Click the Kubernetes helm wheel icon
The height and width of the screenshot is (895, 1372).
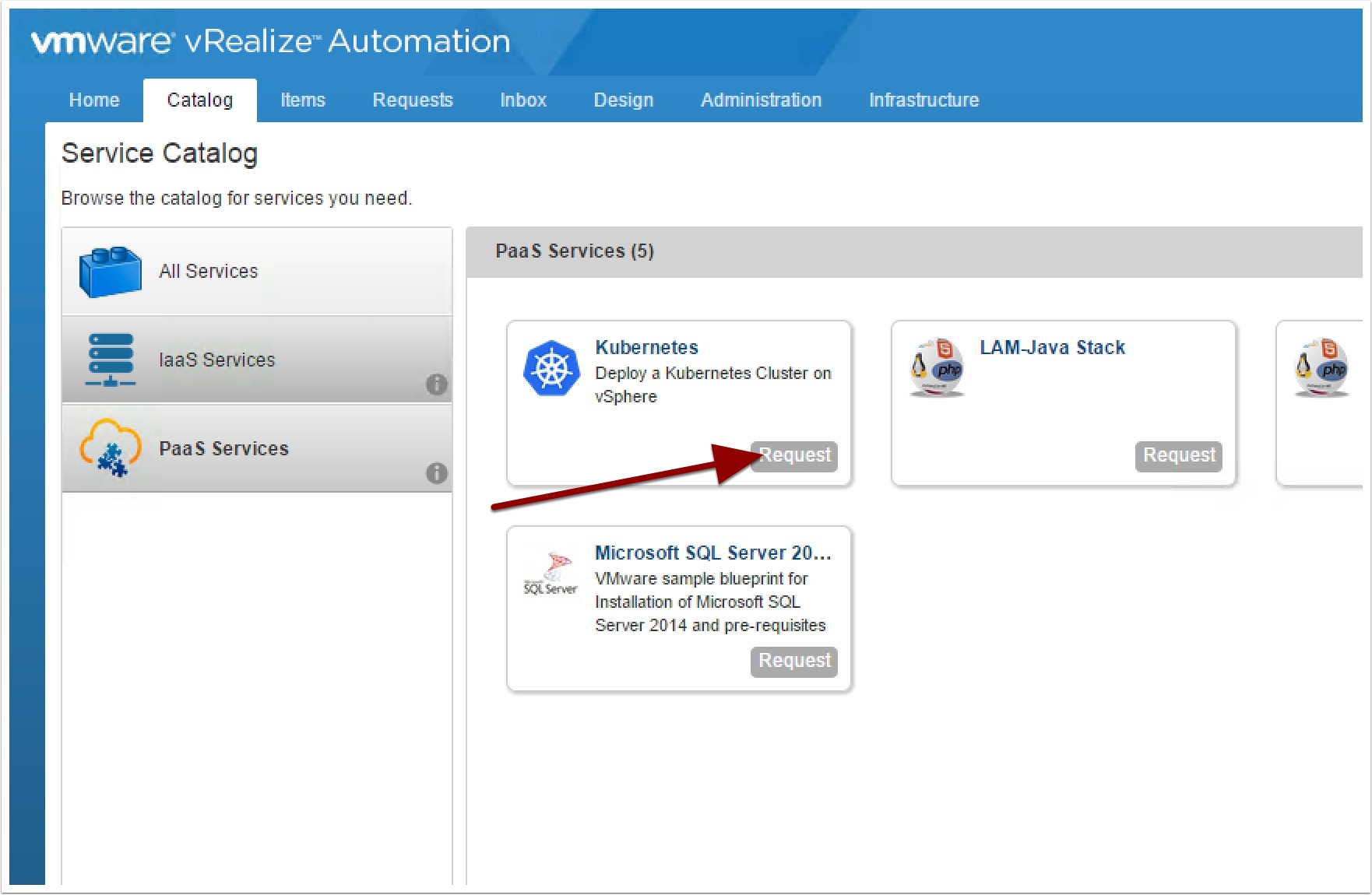click(x=552, y=369)
